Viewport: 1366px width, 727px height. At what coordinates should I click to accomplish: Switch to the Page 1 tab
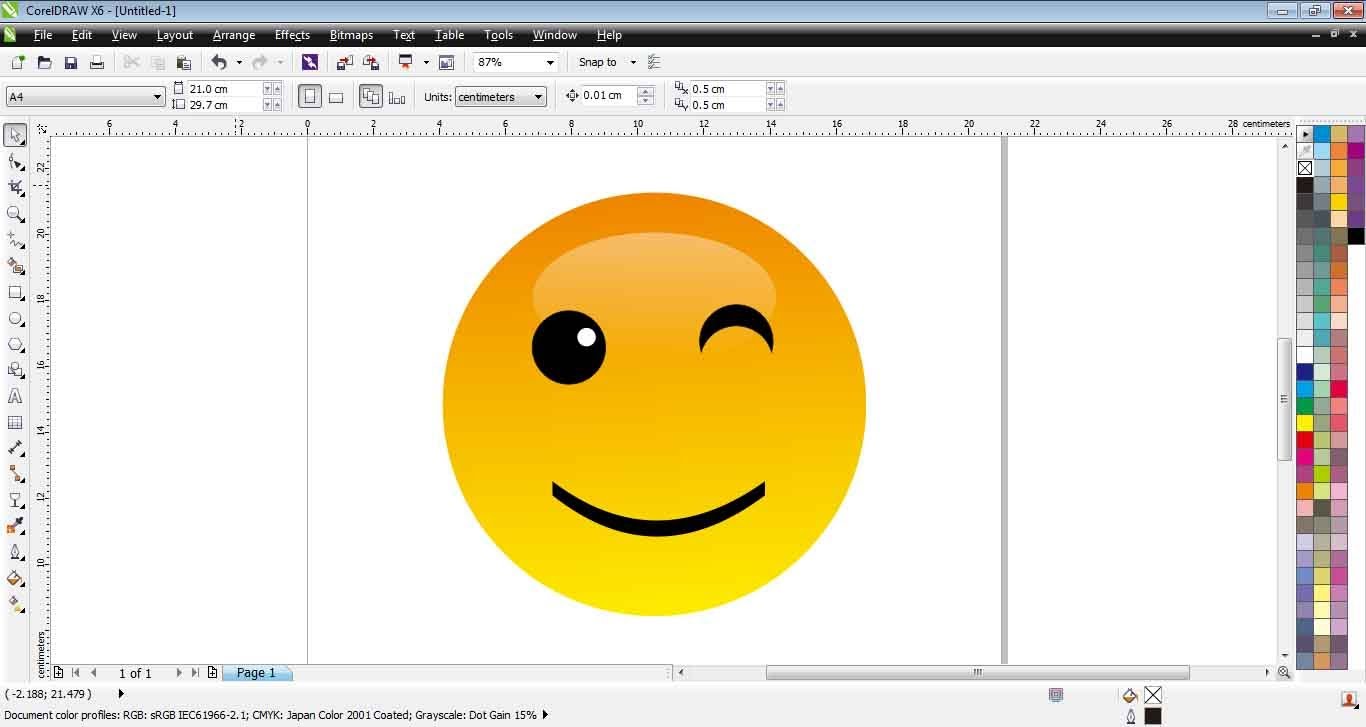(x=256, y=673)
